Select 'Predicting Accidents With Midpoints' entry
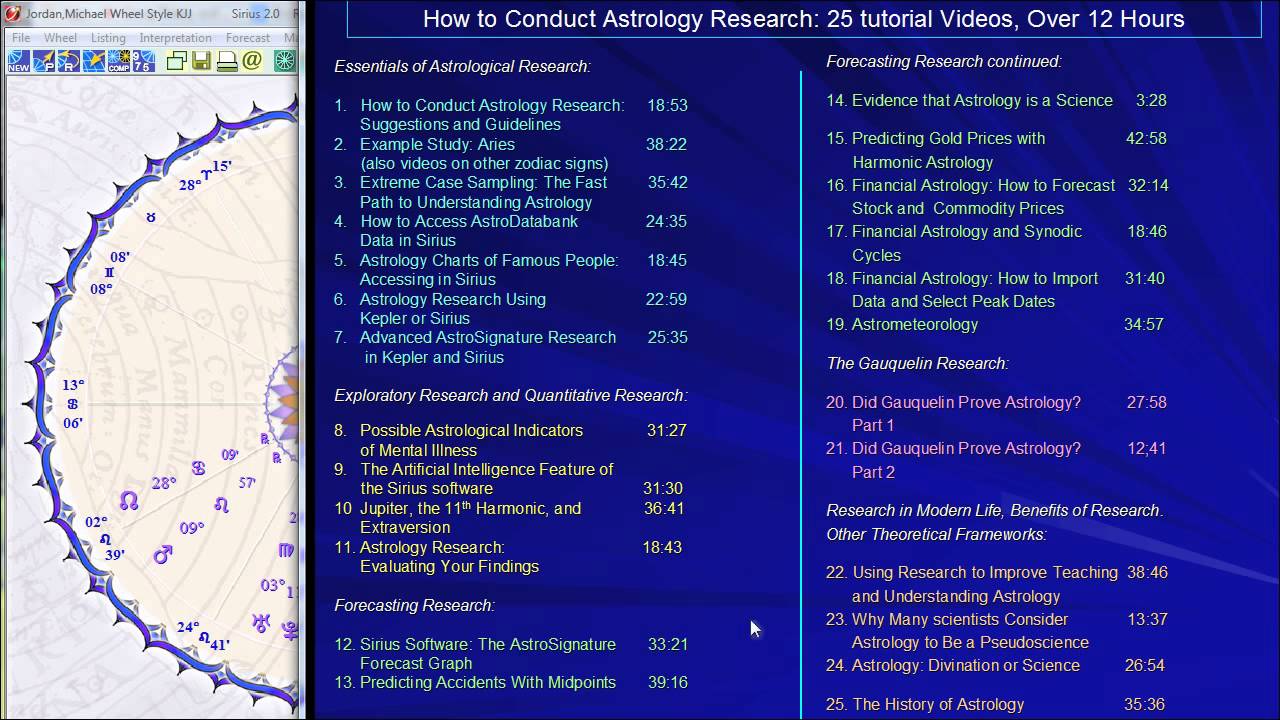 tap(488, 683)
